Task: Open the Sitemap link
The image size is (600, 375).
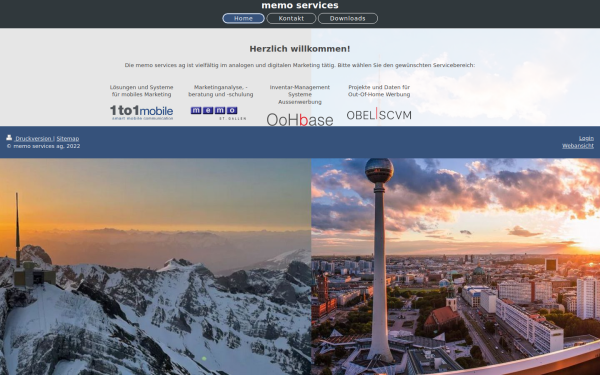Action: pyautogui.click(x=68, y=139)
